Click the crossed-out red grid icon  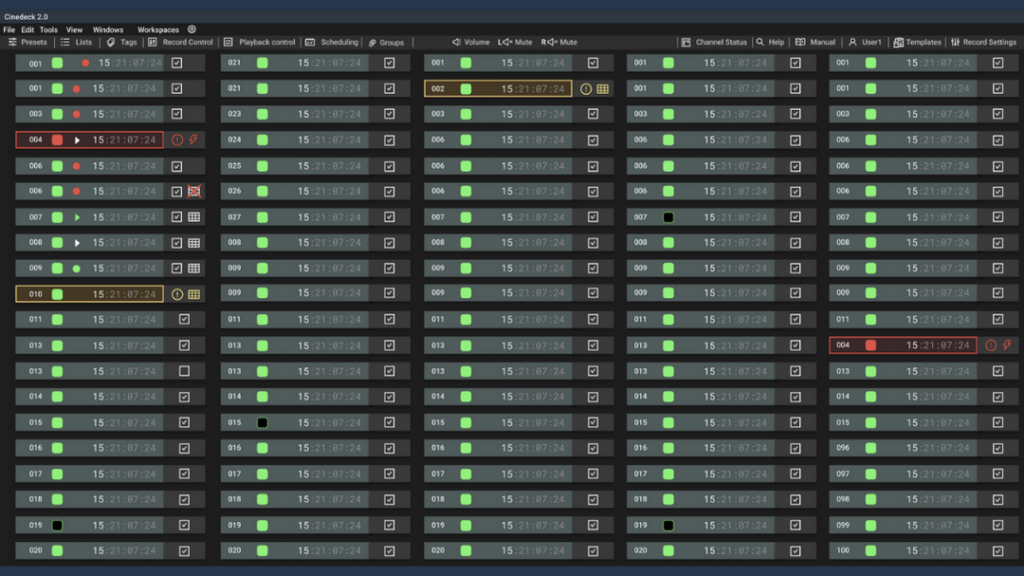click(x=194, y=191)
